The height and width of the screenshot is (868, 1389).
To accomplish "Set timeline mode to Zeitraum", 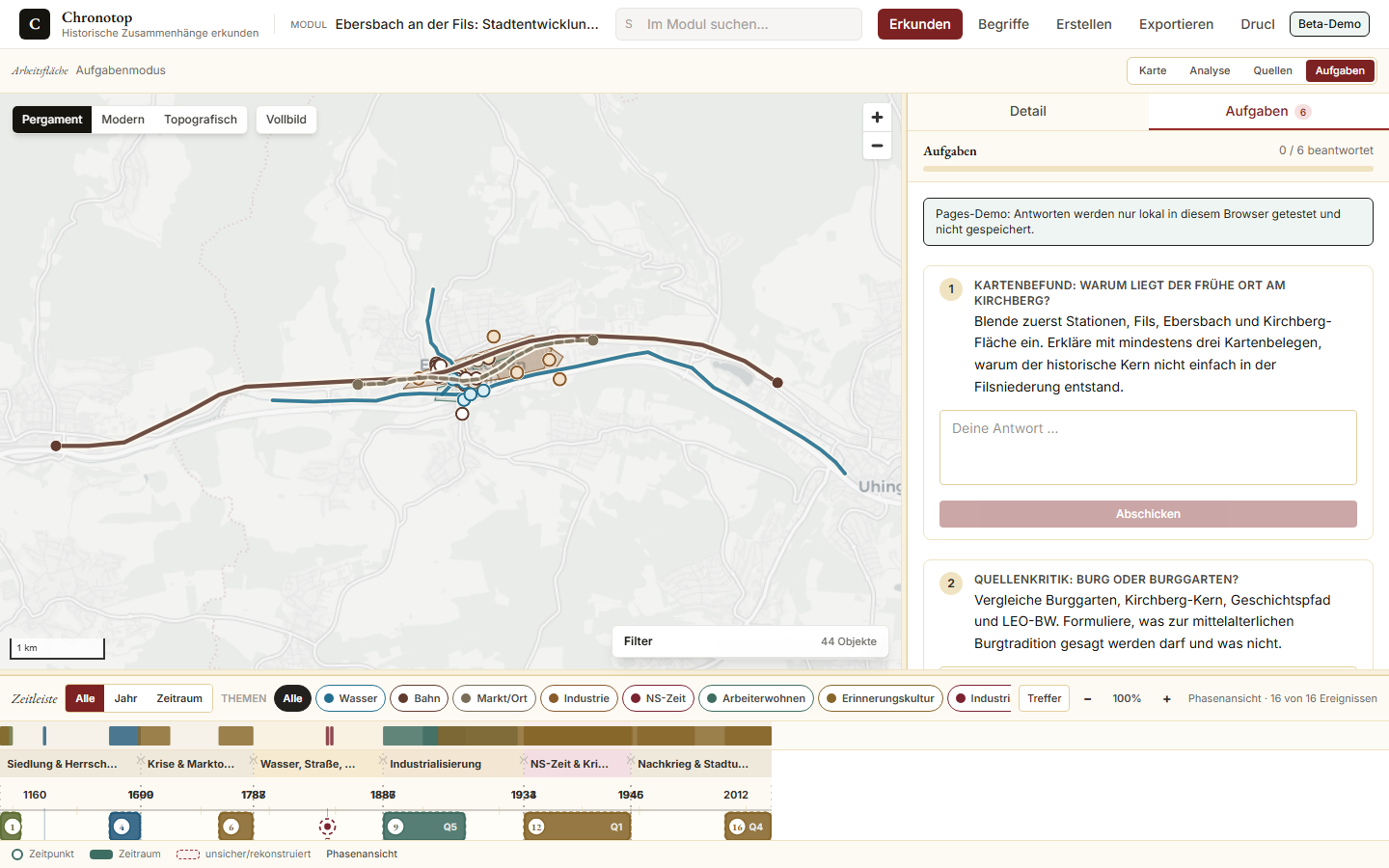I will click(179, 698).
